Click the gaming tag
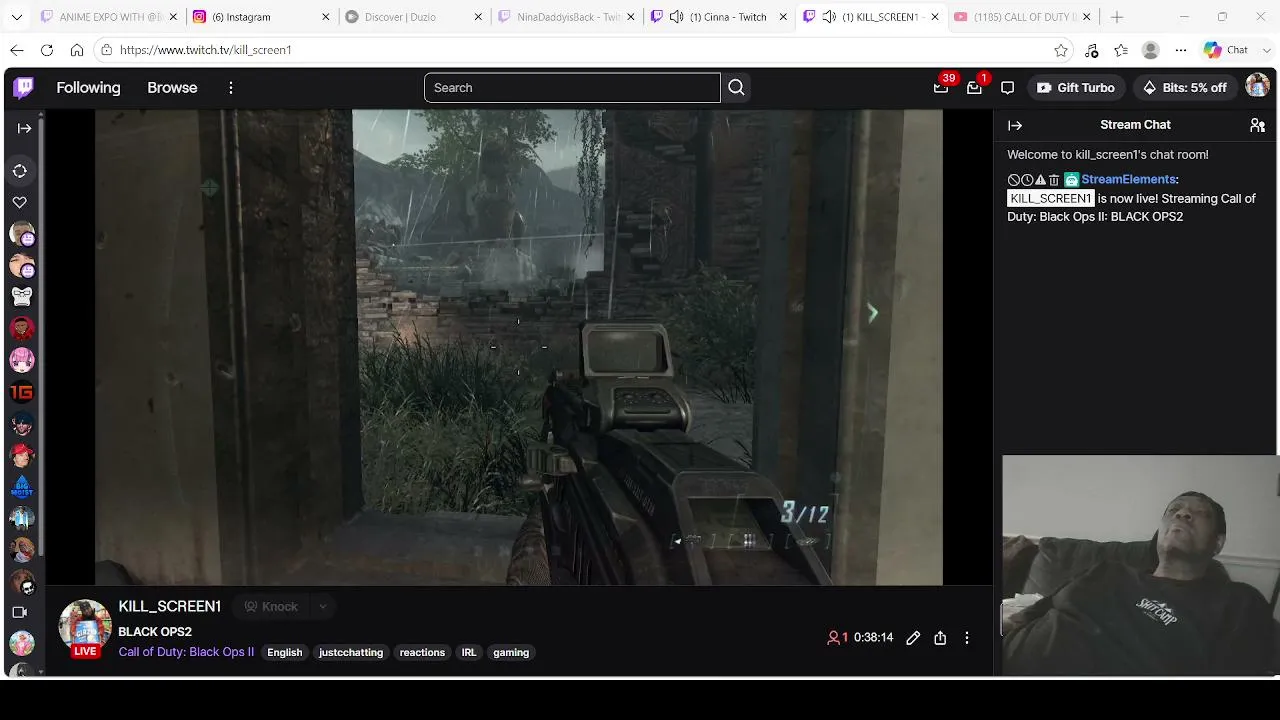1280x720 pixels. pyautogui.click(x=511, y=653)
